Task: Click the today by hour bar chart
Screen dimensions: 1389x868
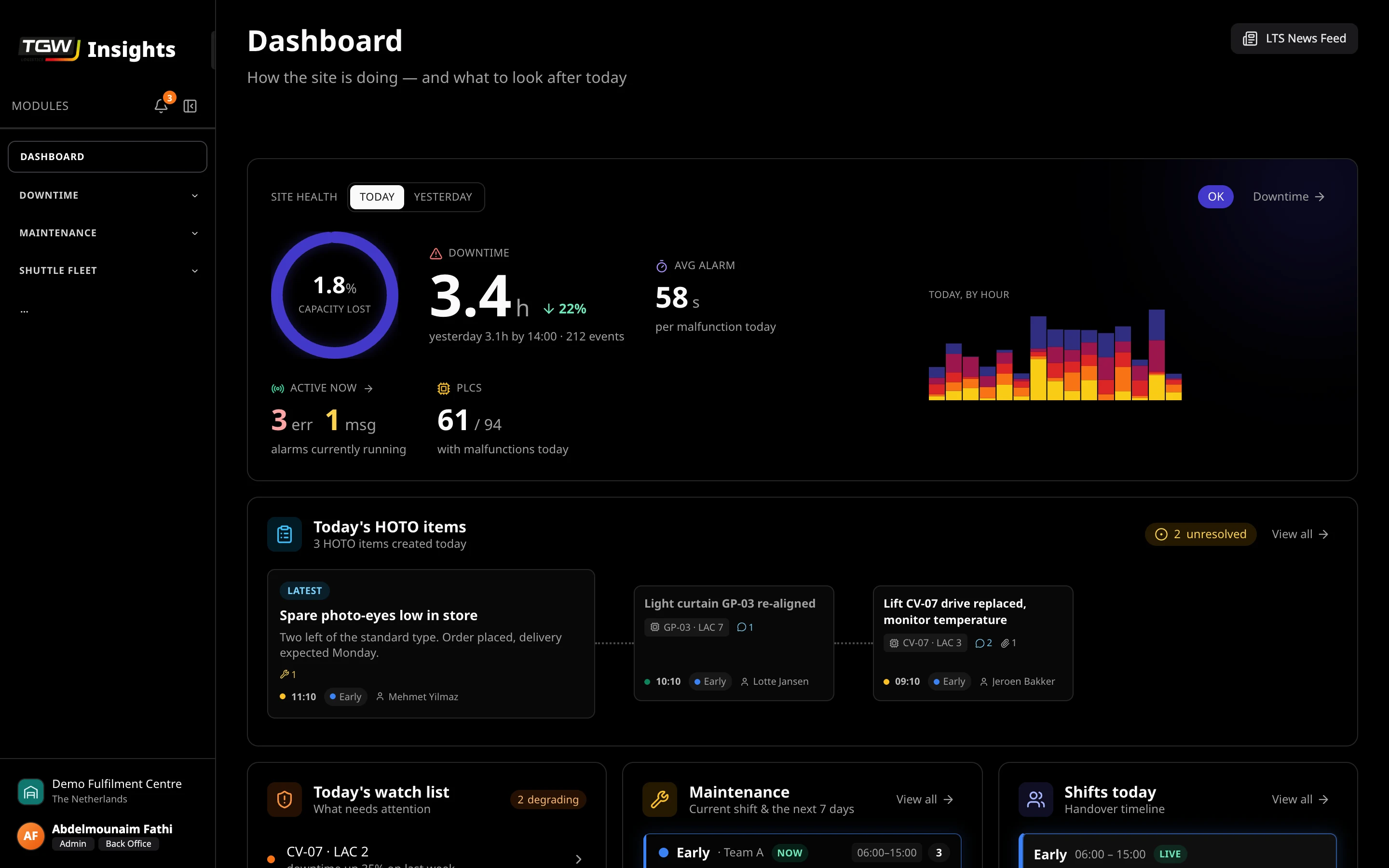Action: tap(1055, 355)
